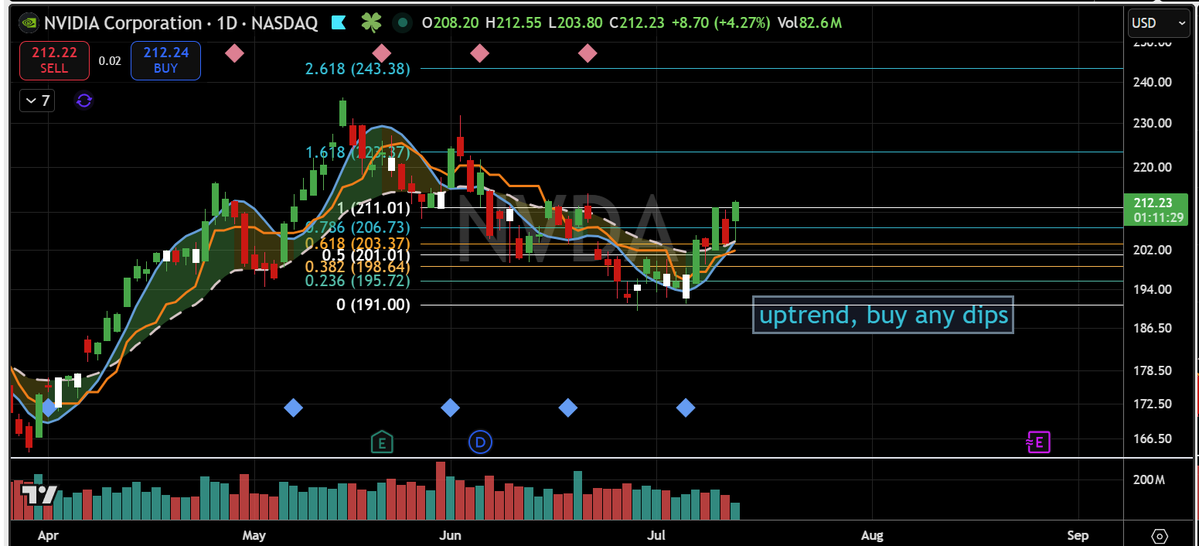Select the 0.382 (198.64) fib label
Image resolution: width=1199 pixels, height=546 pixels.
coord(358,268)
